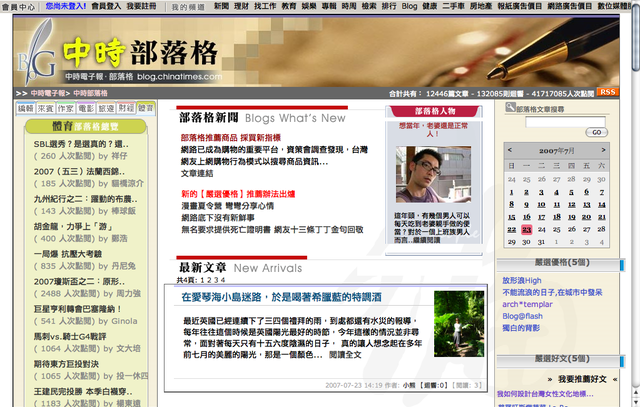Click the orange RSS feed icon
The height and width of the screenshot is (407, 640).
point(608,92)
